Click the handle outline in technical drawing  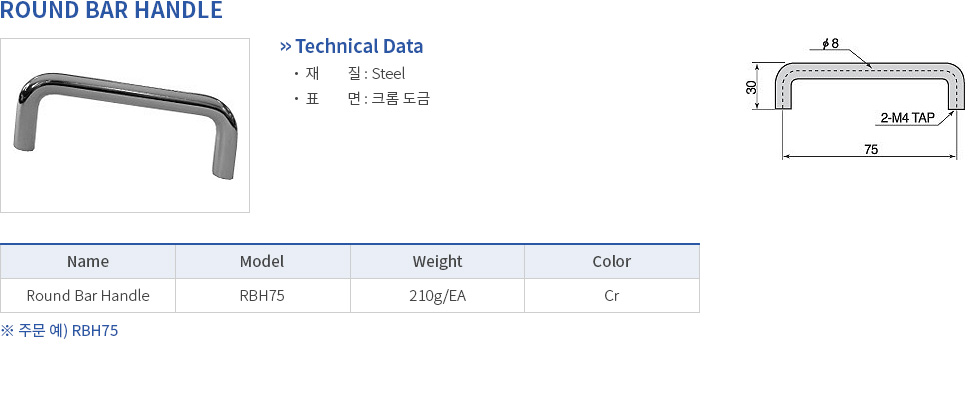[x=869, y=86]
